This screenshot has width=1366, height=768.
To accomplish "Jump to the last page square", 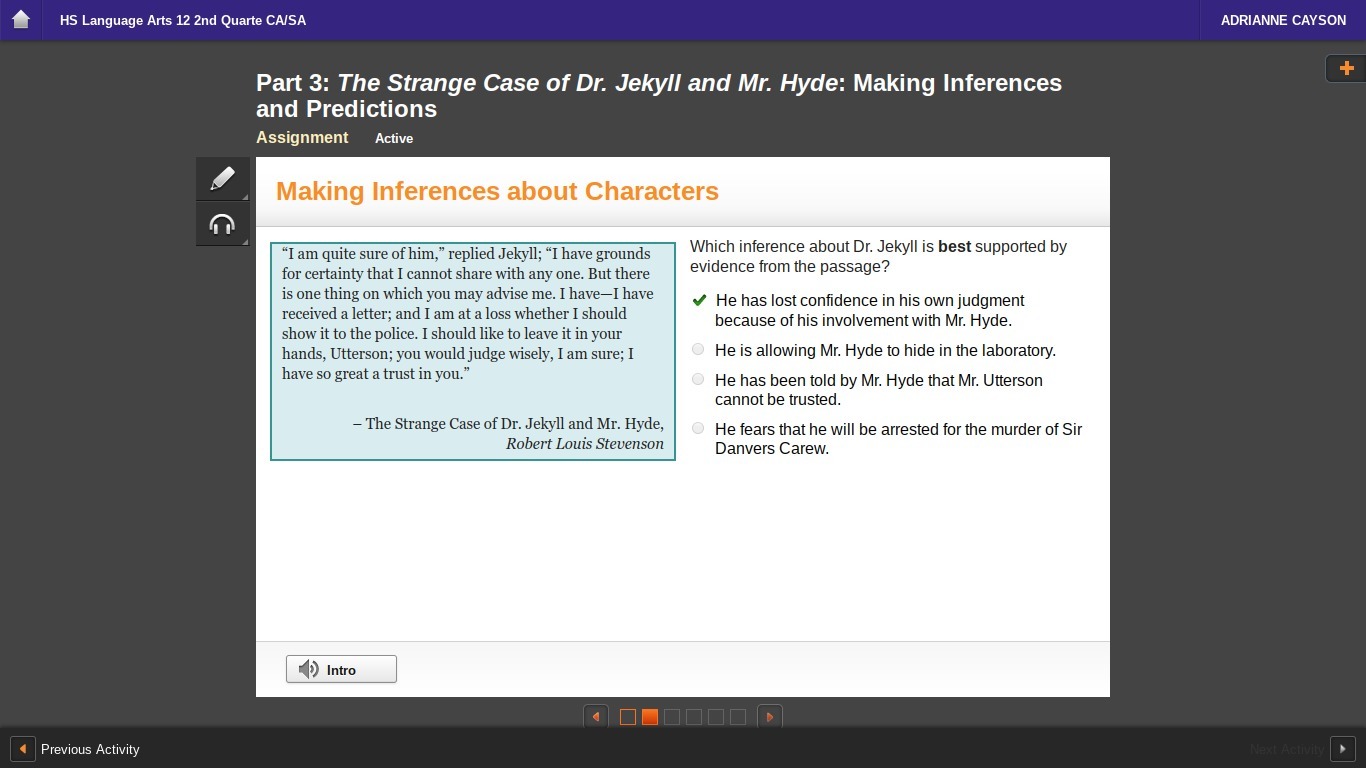I will [738, 717].
